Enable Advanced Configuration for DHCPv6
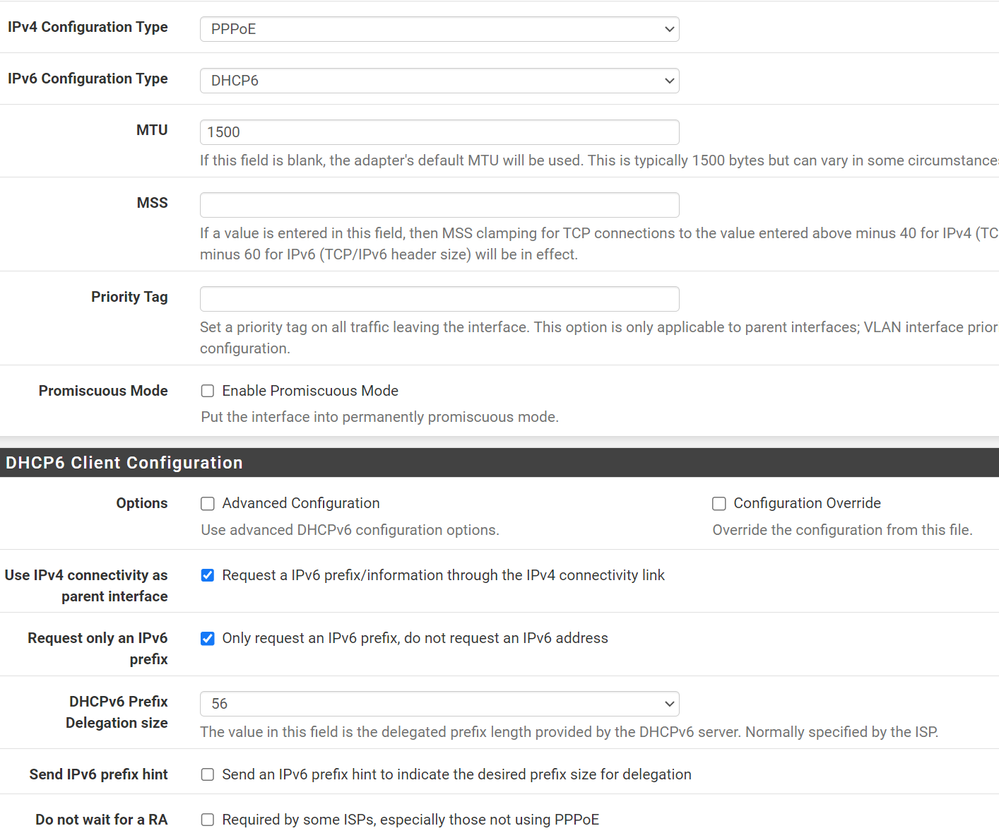The width and height of the screenshot is (999, 836). coord(207,503)
